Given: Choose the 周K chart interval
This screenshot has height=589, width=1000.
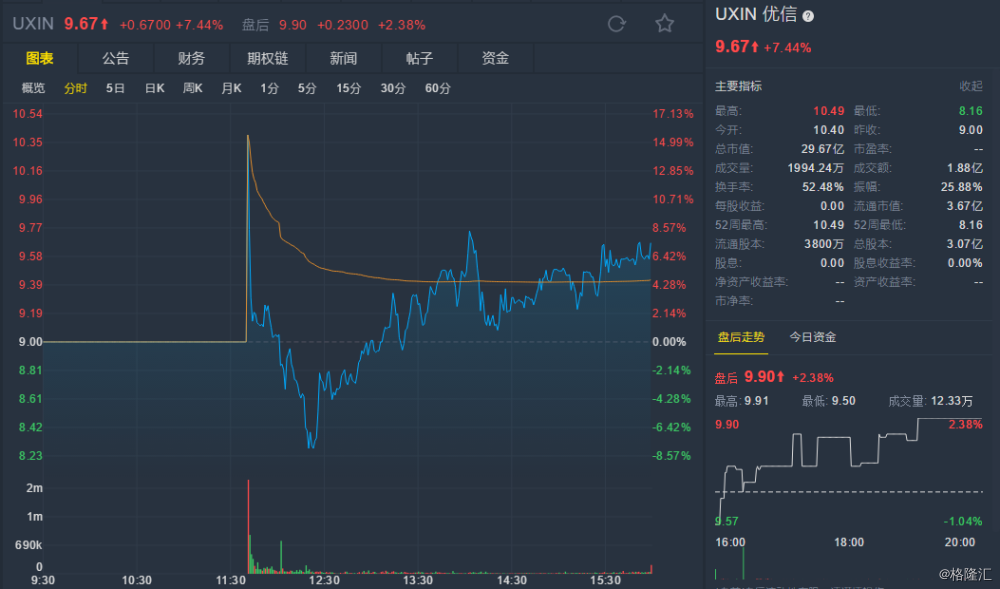Looking at the screenshot, I should point(193,88).
